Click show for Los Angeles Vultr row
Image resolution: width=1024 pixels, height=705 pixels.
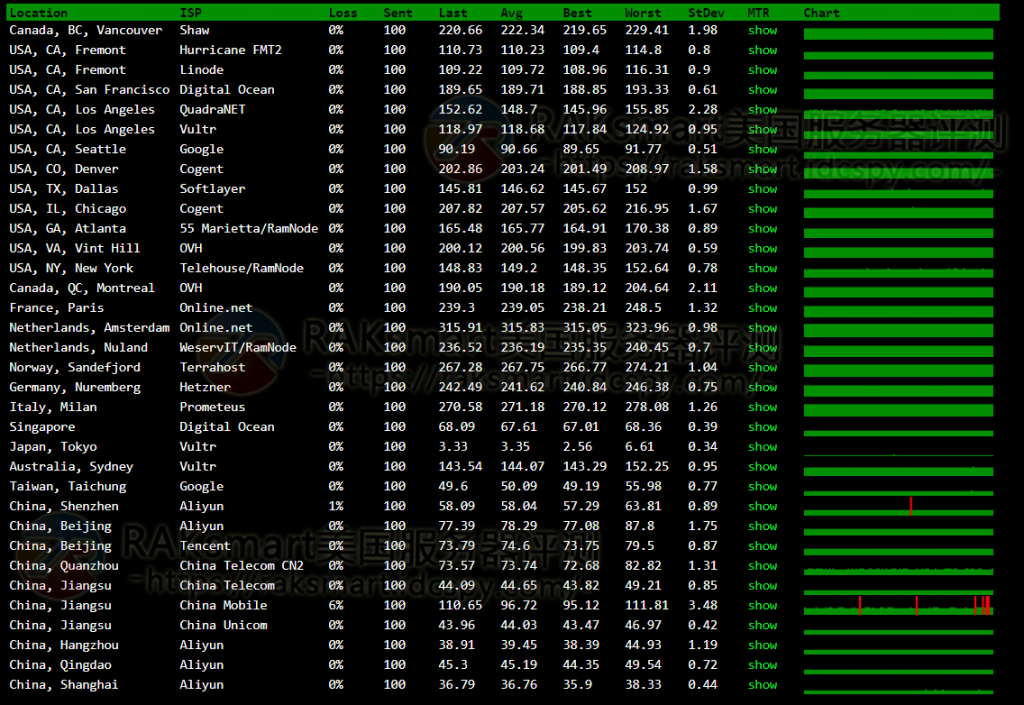(762, 129)
